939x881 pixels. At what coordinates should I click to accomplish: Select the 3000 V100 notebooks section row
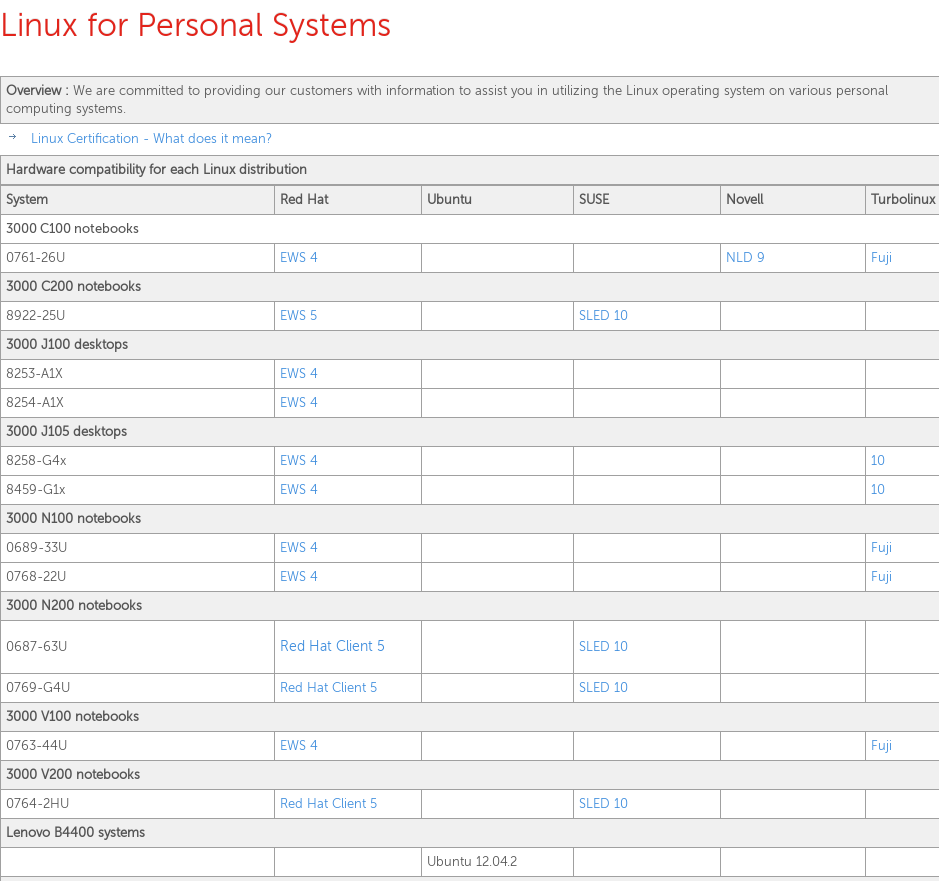[x=470, y=717]
